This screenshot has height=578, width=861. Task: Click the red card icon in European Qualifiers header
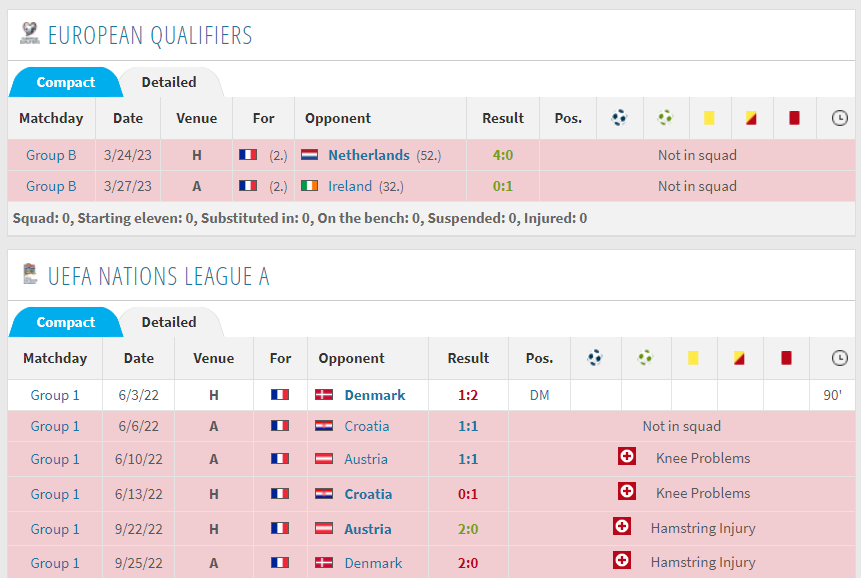click(794, 118)
